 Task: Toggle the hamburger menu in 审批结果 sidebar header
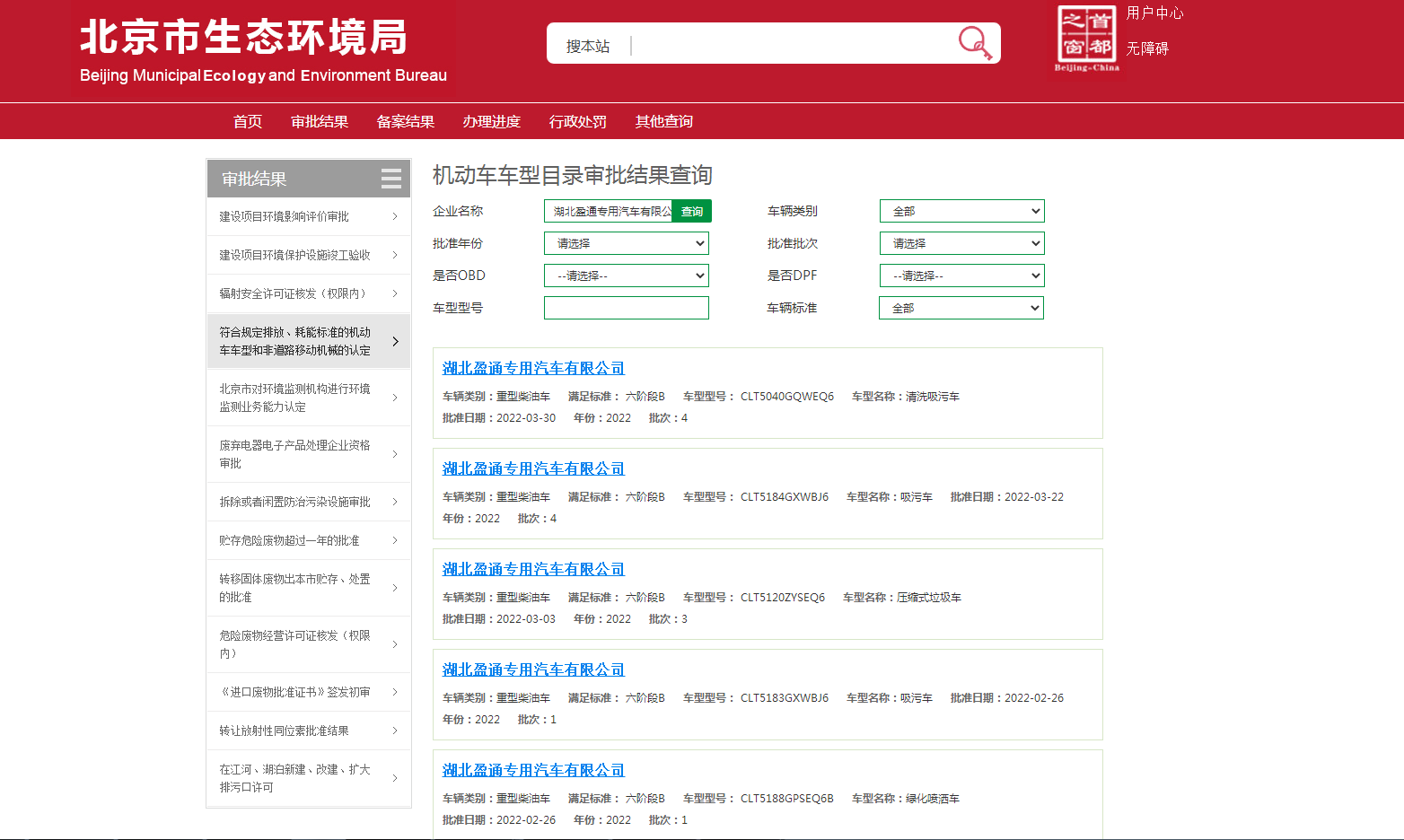click(391, 179)
